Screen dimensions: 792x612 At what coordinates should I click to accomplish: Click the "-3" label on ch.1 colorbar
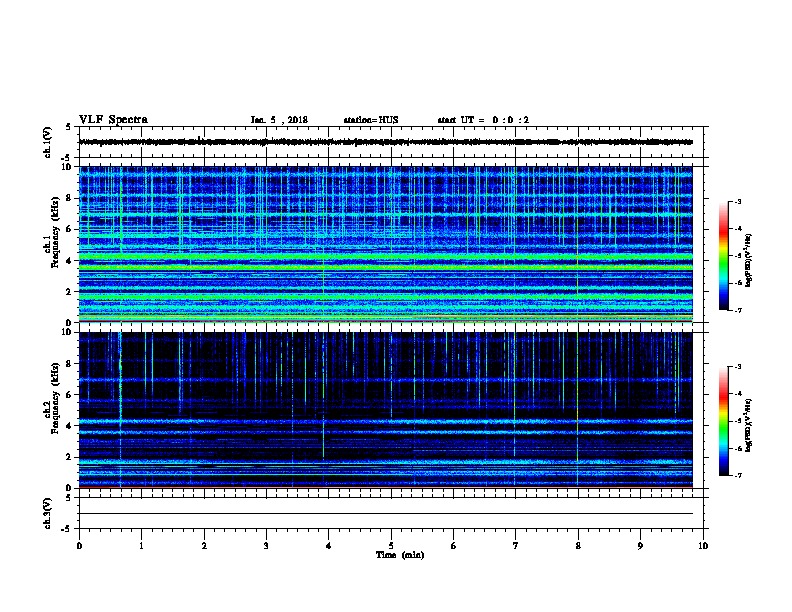coord(738,201)
